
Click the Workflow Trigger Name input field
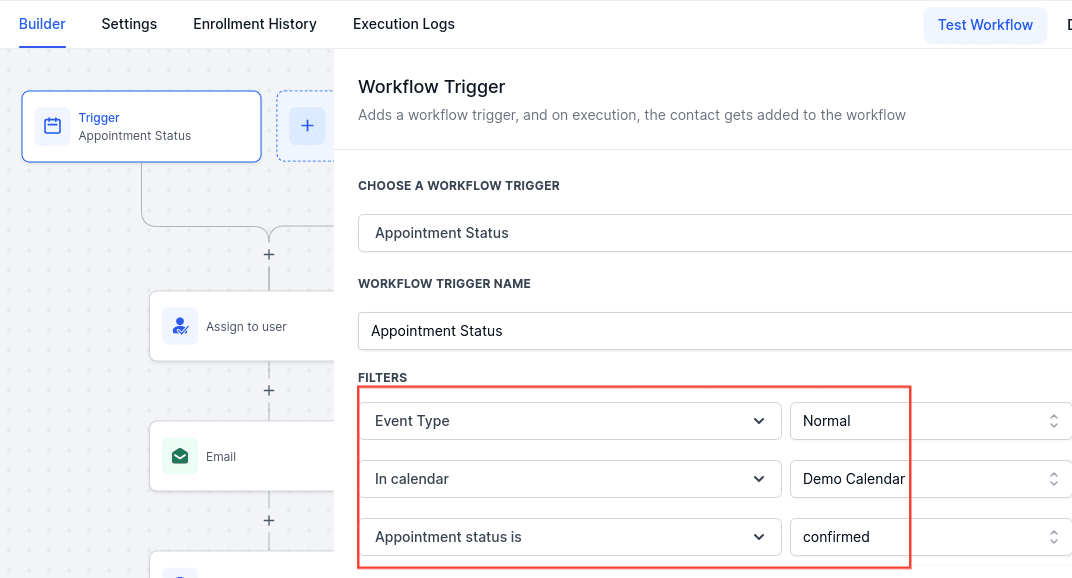tap(715, 331)
